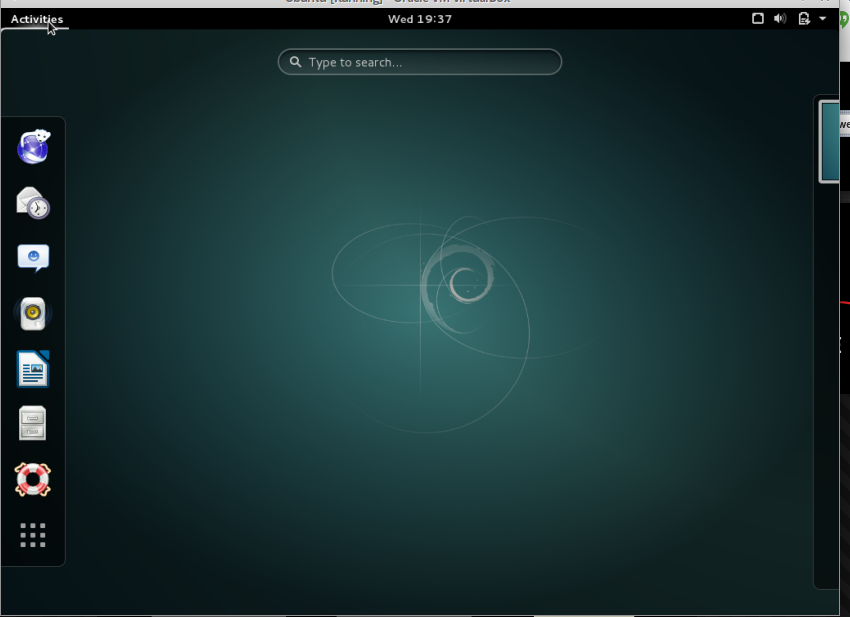Viewport: 850px width, 617px height.
Task: Expand the system menu arrow
Action: (823, 19)
